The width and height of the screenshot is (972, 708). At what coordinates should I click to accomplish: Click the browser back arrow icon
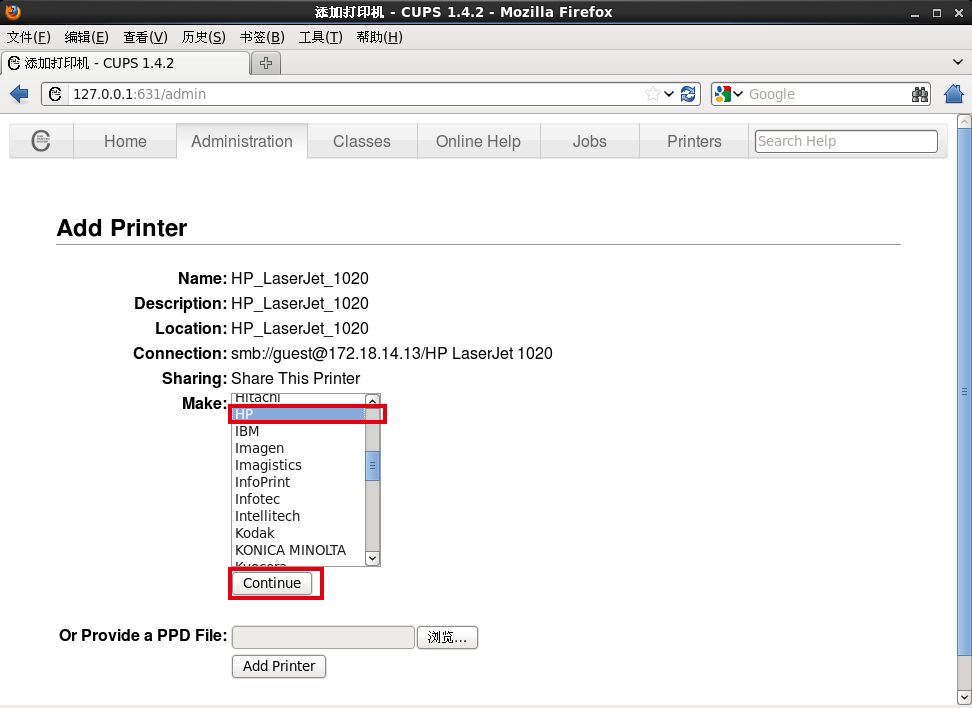[19, 94]
